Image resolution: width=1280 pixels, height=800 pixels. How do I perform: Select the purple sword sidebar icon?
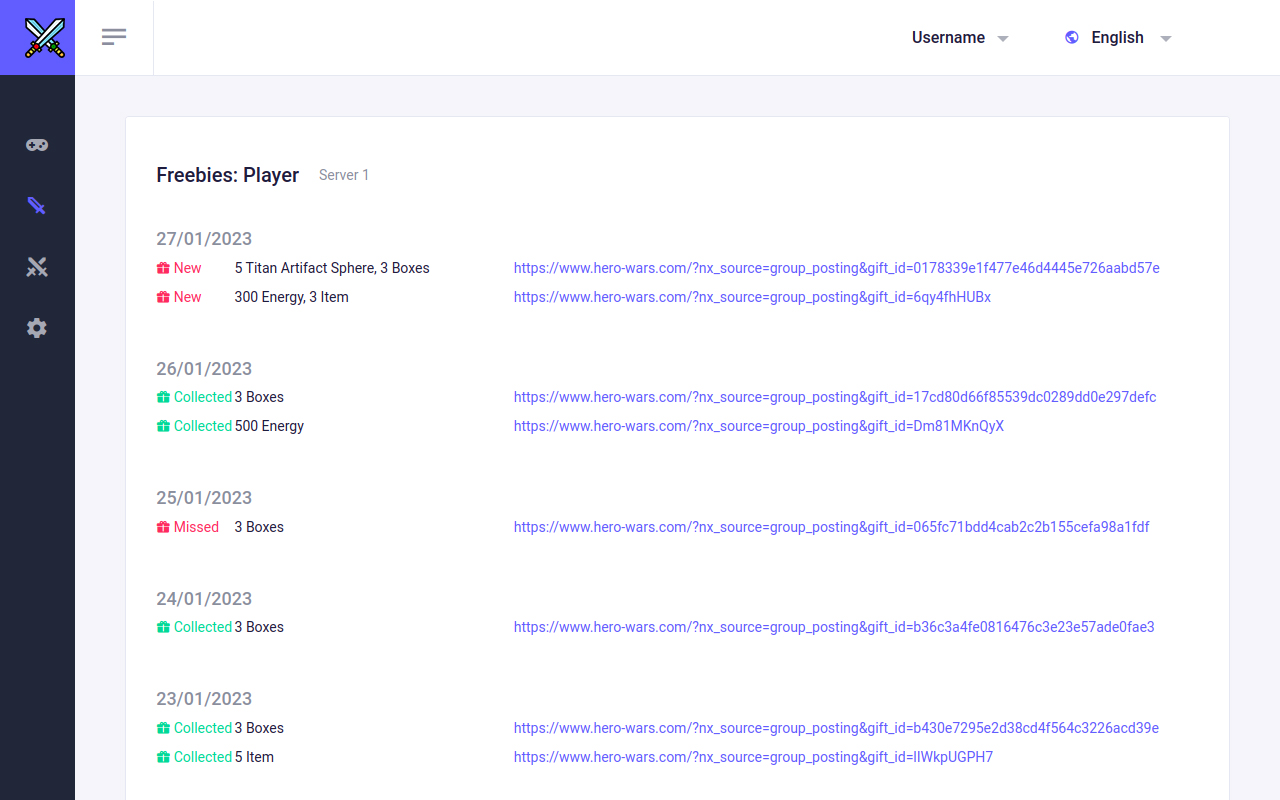click(x=37, y=206)
